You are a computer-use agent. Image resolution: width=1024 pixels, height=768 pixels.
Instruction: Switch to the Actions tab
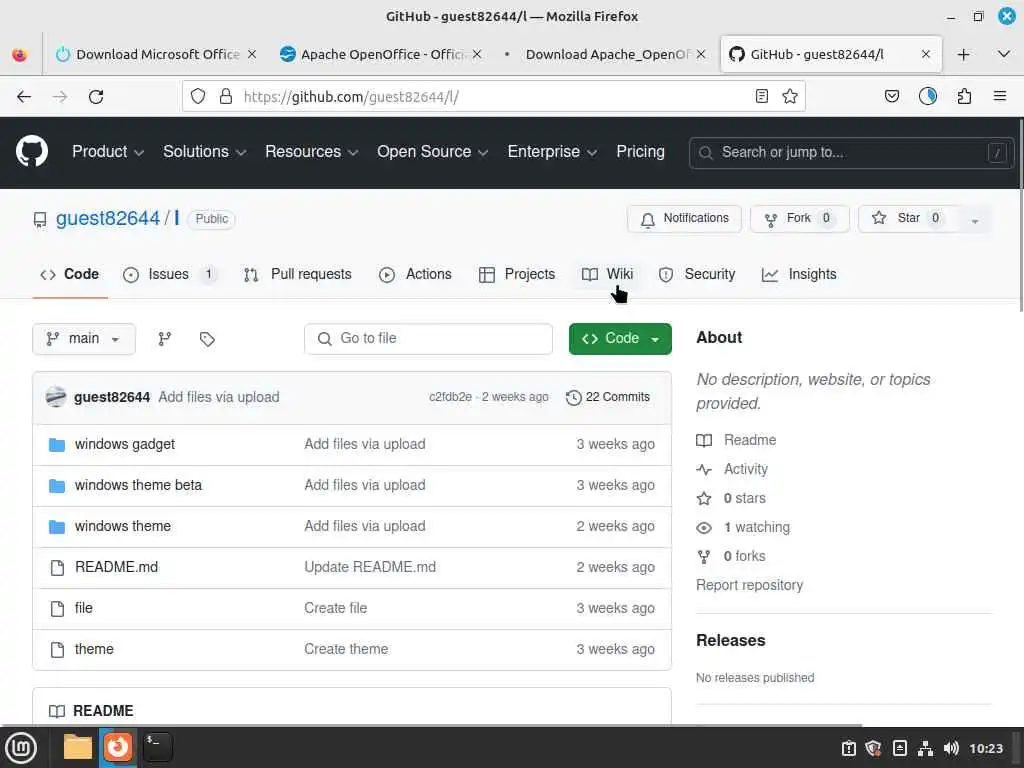(x=415, y=274)
